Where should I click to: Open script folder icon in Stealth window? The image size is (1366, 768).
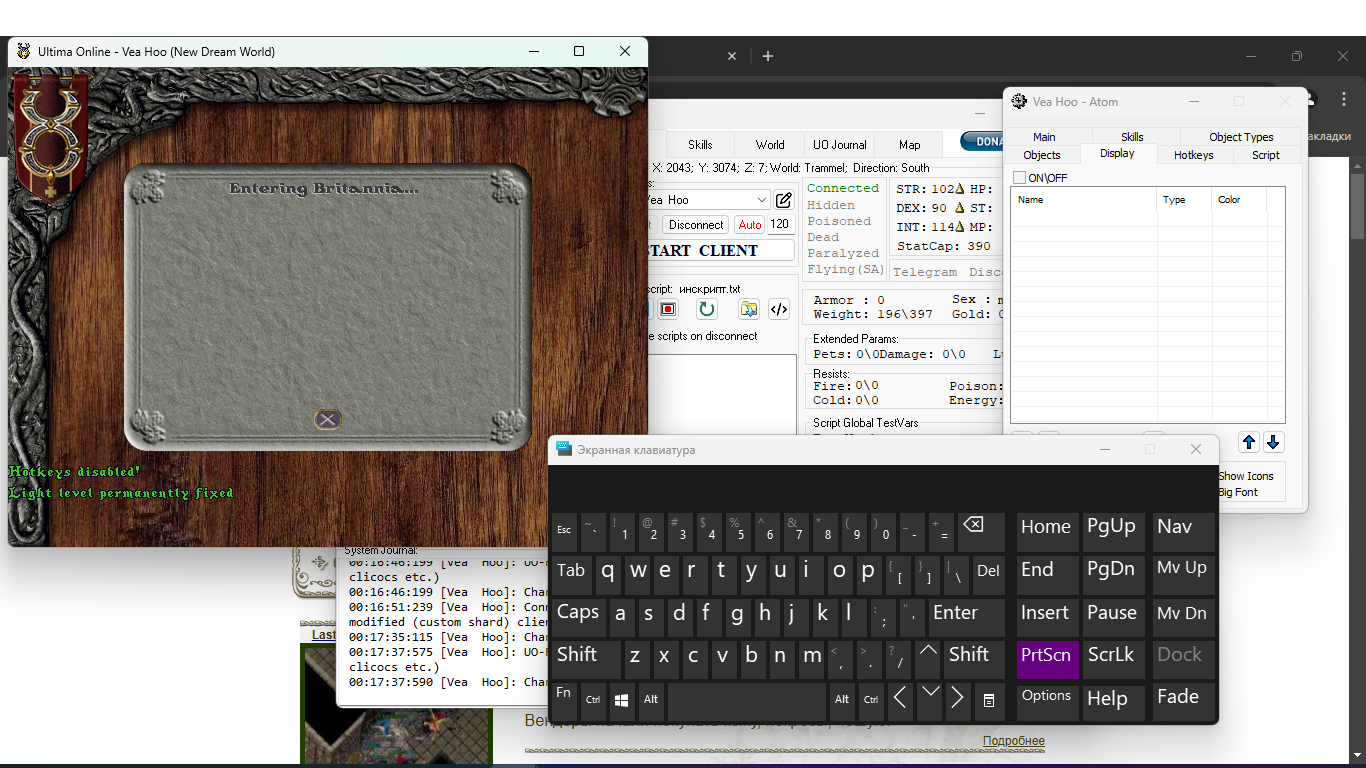(749, 310)
